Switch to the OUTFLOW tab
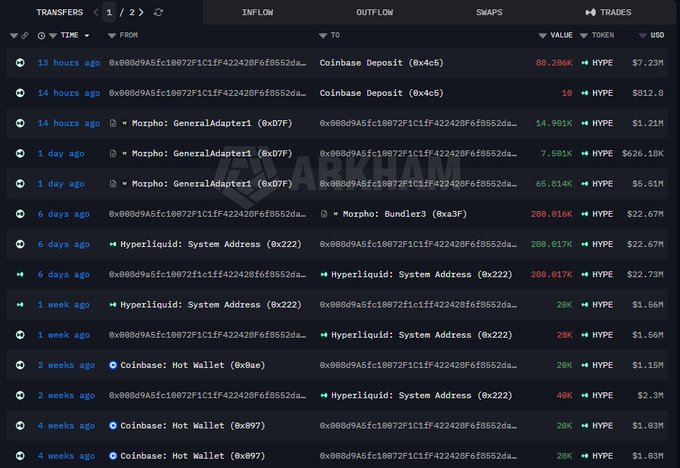 click(x=374, y=13)
